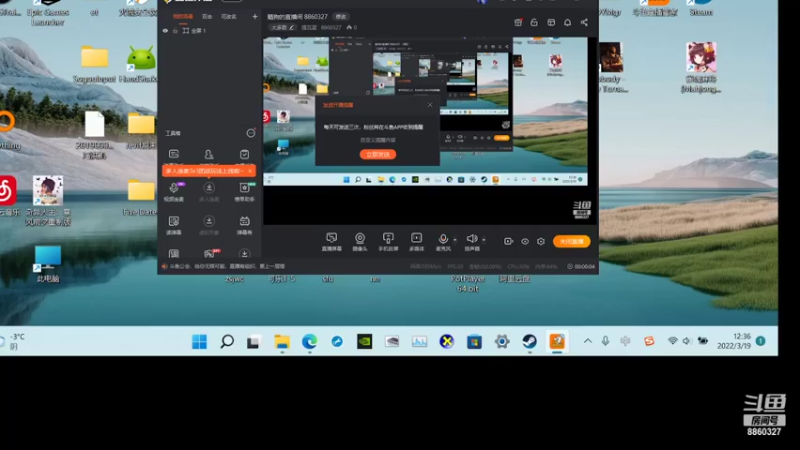Screen dimensions: 800x450
Task: Open the Windows Start button
Action: [199, 341]
